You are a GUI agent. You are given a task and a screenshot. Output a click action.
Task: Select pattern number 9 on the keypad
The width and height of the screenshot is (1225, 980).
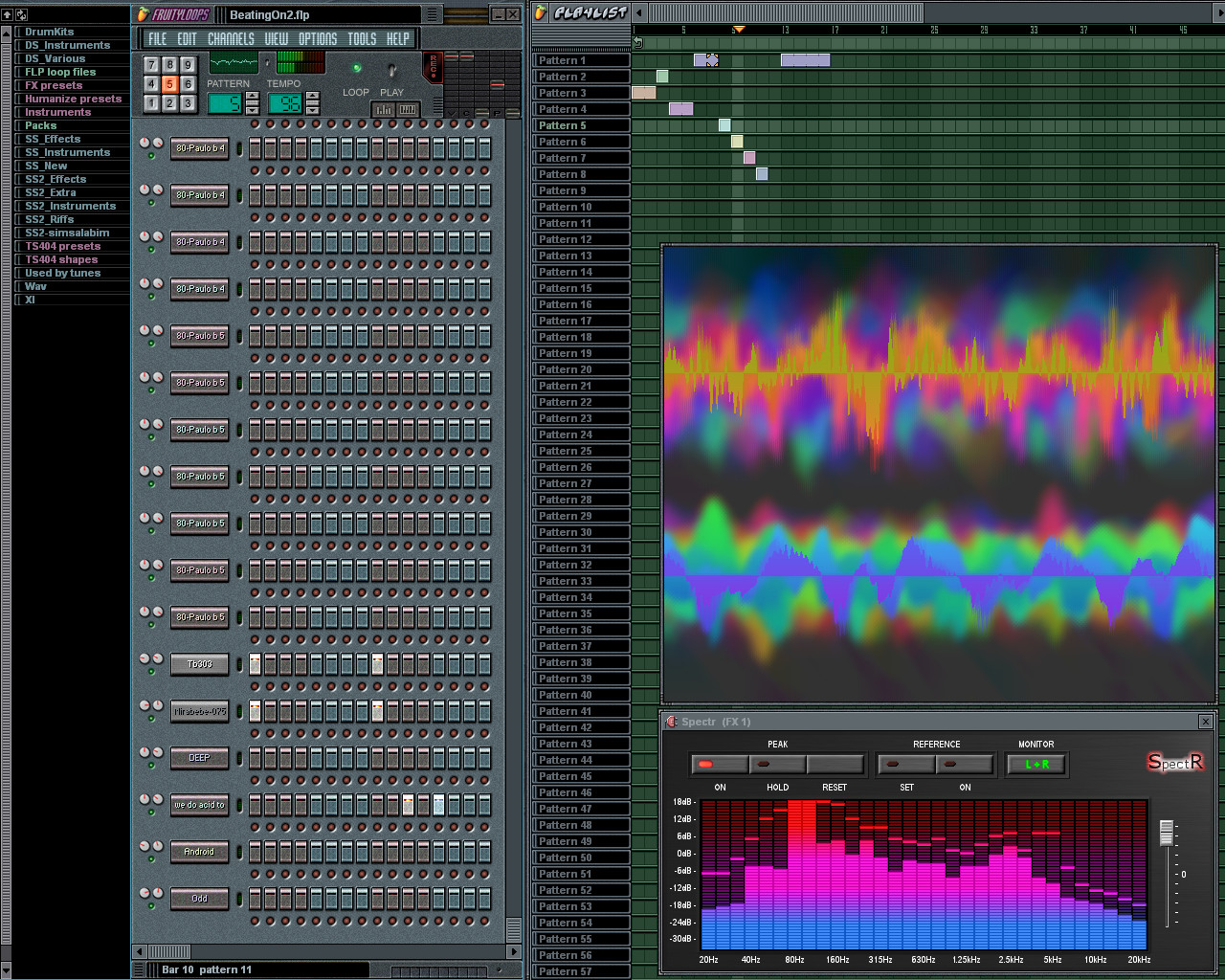(x=188, y=65)
